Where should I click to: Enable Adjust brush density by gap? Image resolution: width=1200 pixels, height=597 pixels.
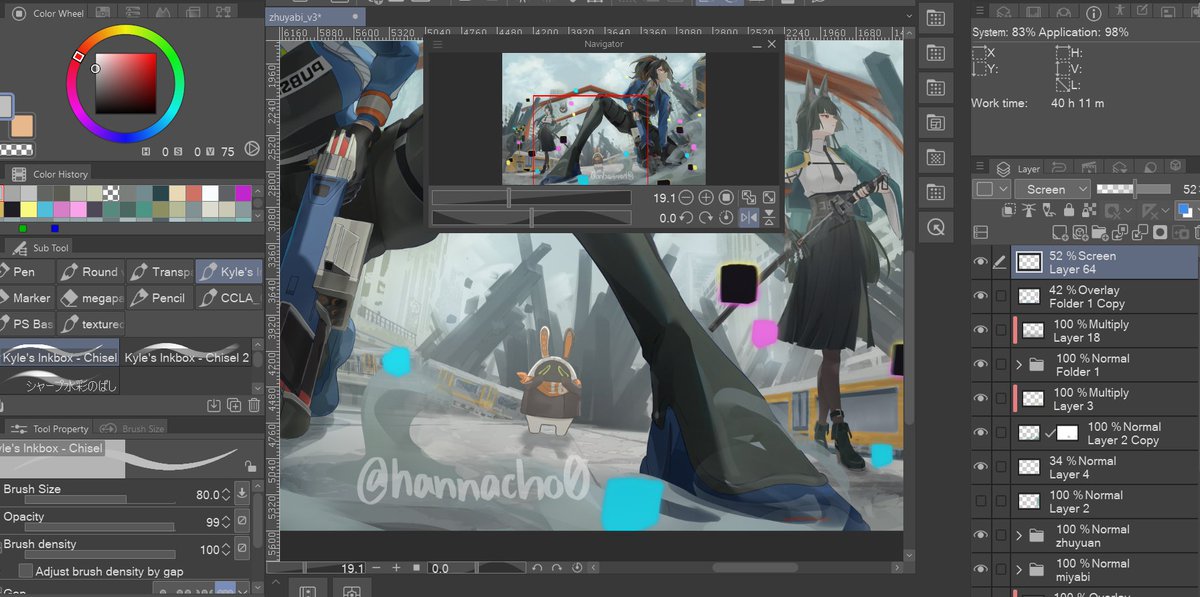click(x=26, y=571)
